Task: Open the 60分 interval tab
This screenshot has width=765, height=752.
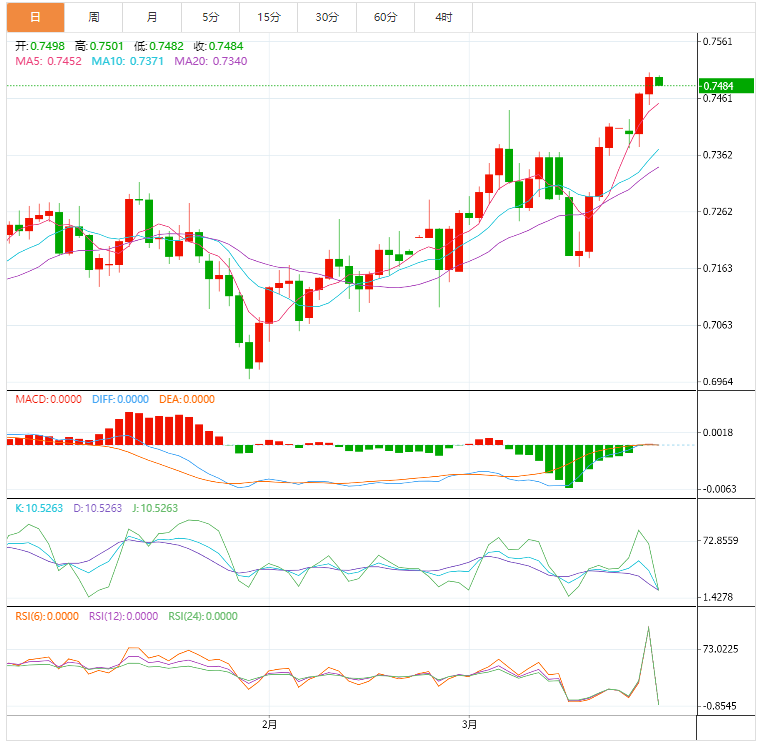Action: tap(385, 17)
